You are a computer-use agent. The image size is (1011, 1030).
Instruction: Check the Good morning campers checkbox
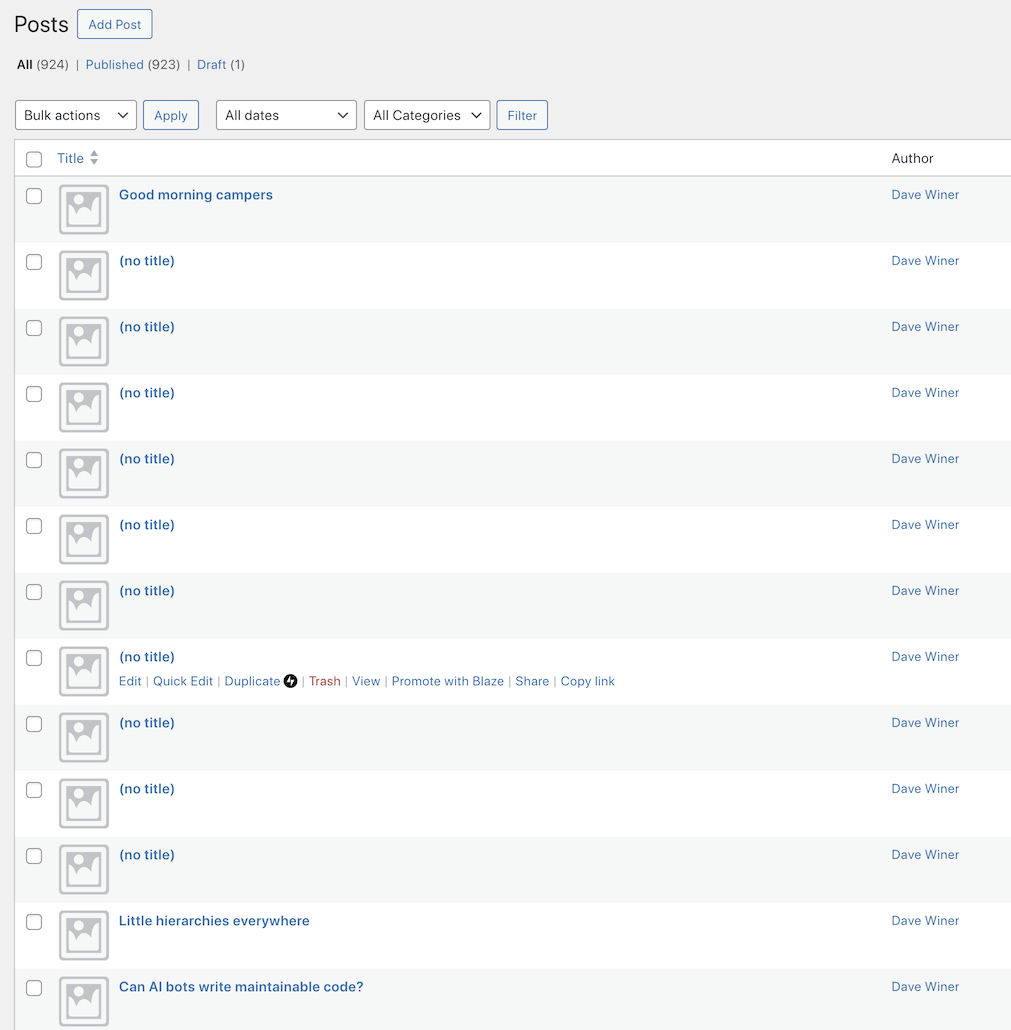coord(34,196)
